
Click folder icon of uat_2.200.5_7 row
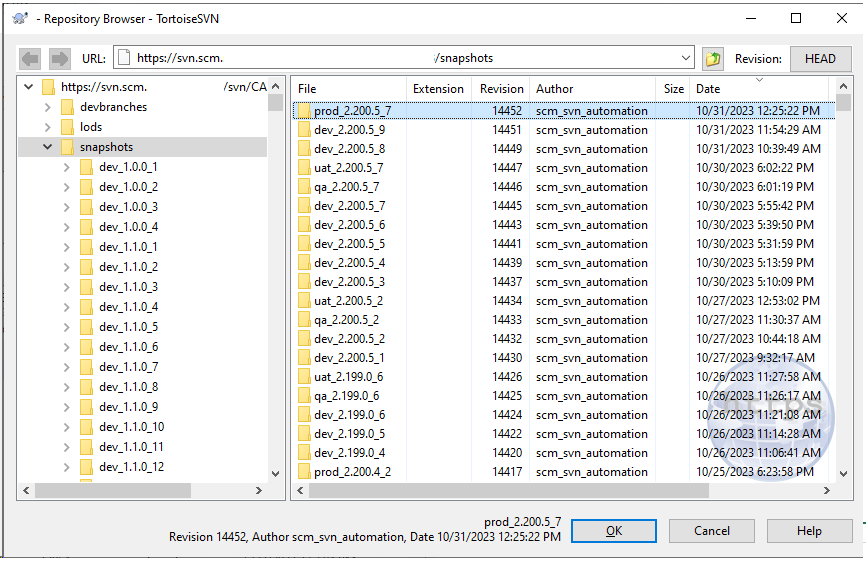tap(304, 168)
